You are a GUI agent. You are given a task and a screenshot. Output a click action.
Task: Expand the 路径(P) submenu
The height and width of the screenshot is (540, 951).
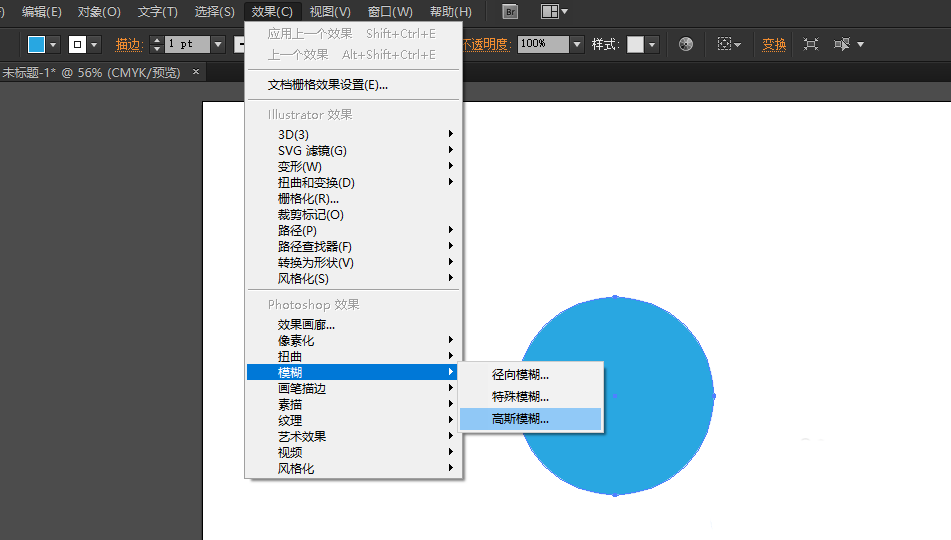point(353,231)
